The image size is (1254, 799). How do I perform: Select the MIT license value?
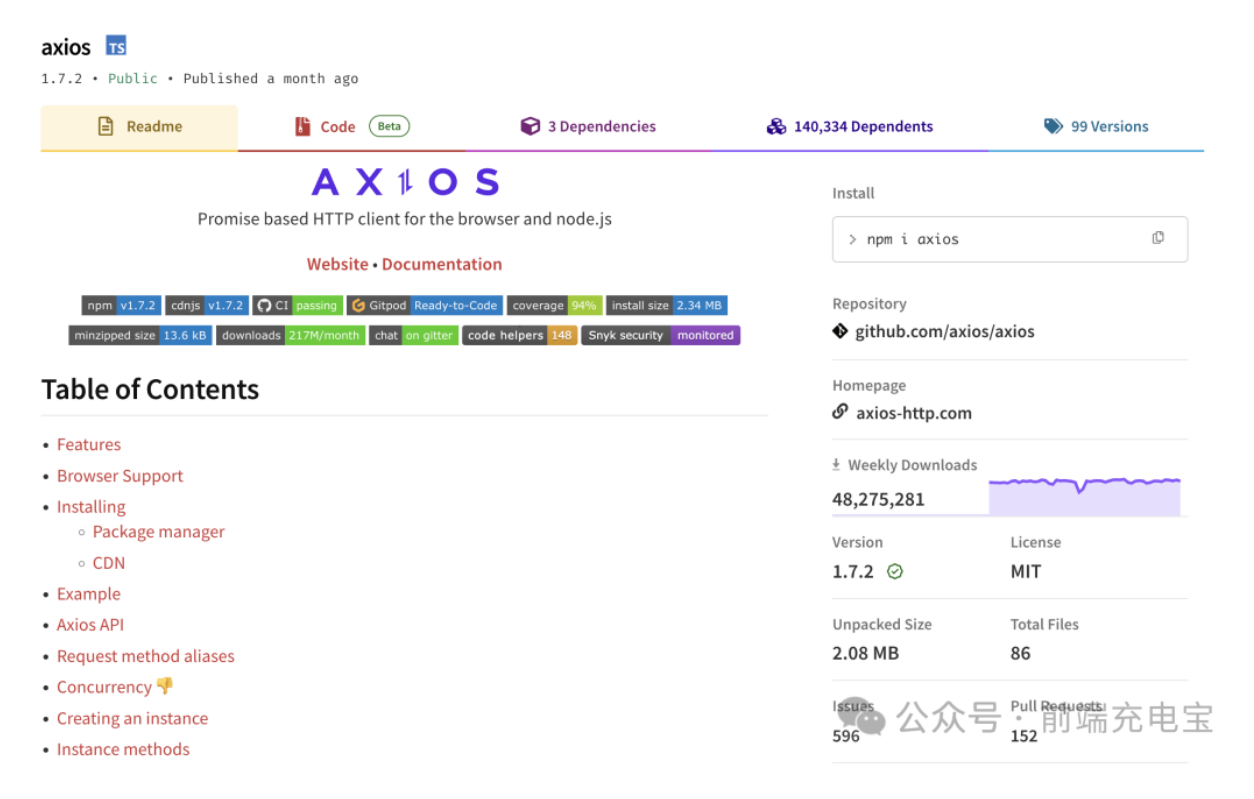click(1026, 572)
